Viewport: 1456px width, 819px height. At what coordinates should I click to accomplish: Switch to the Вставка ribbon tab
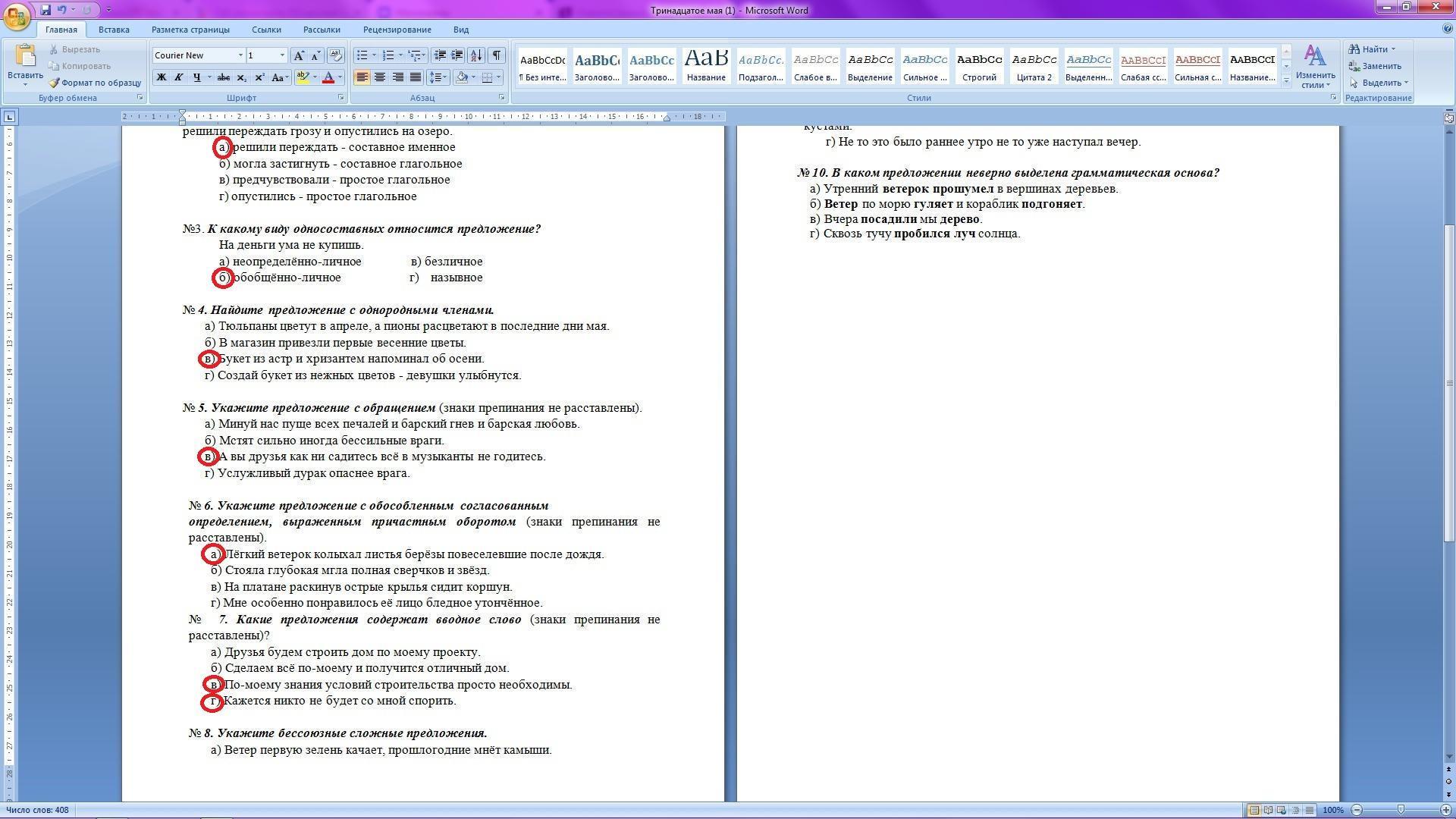coord(114,30)
